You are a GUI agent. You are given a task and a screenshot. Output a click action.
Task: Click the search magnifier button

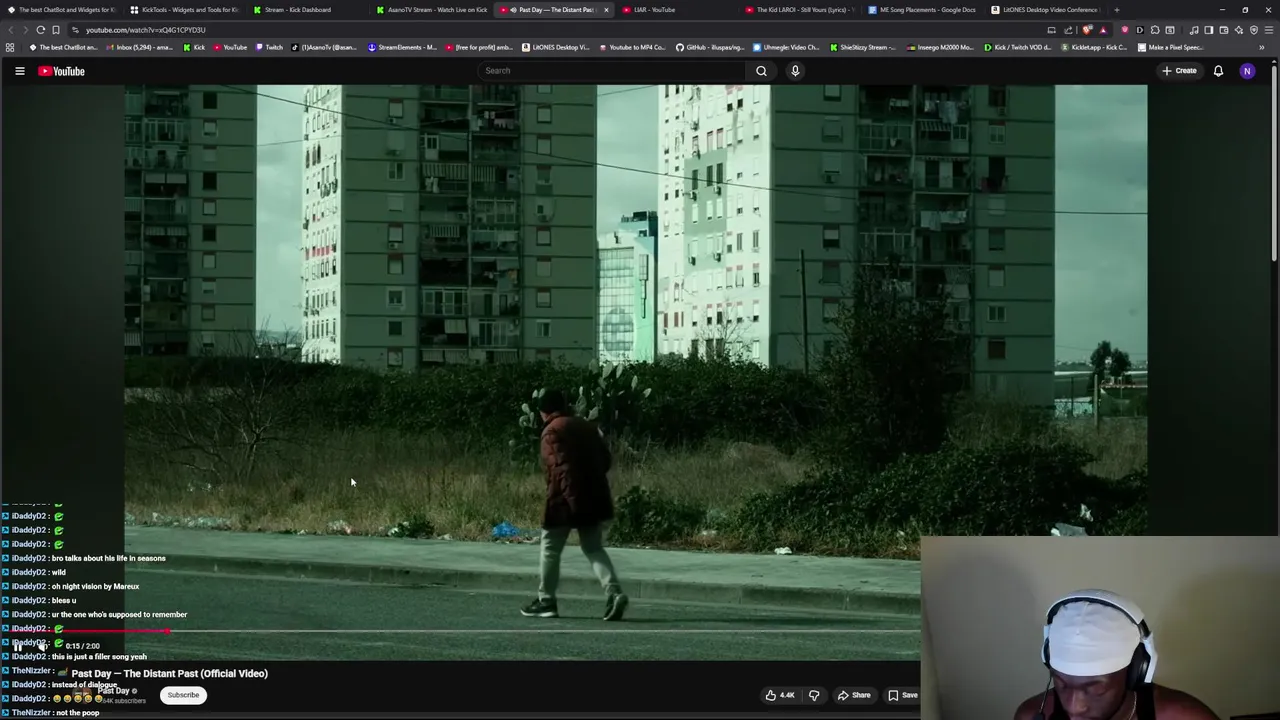(x=761, y=71)
